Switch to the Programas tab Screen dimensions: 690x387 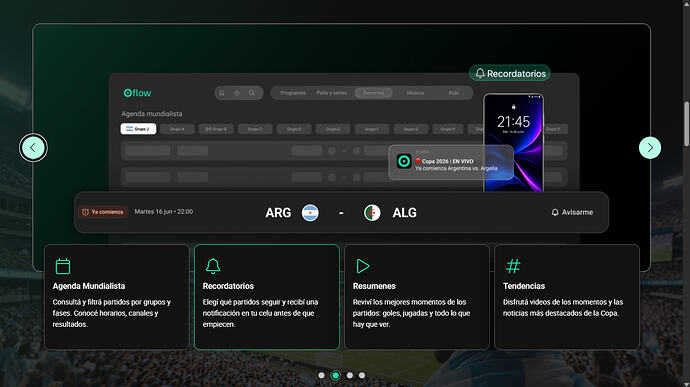point(293,93)
